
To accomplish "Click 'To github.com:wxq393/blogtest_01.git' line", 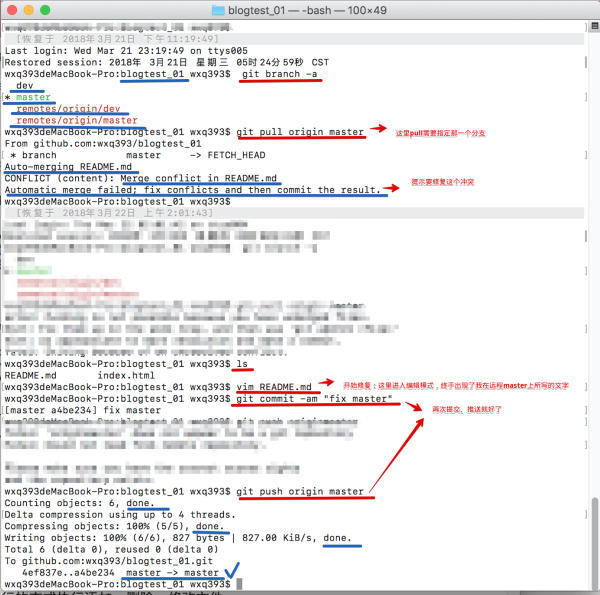I will pos(109,561).
